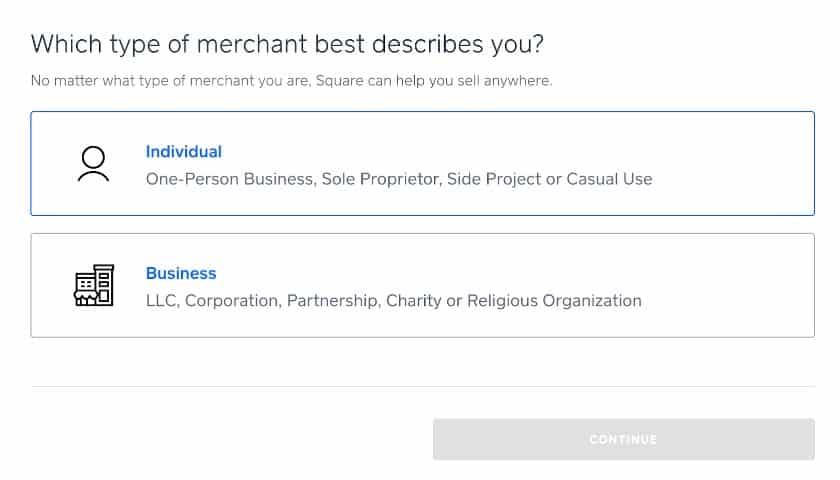
Task: Click empty space inside the Business card's right side
Action: (x=734, y=285)
